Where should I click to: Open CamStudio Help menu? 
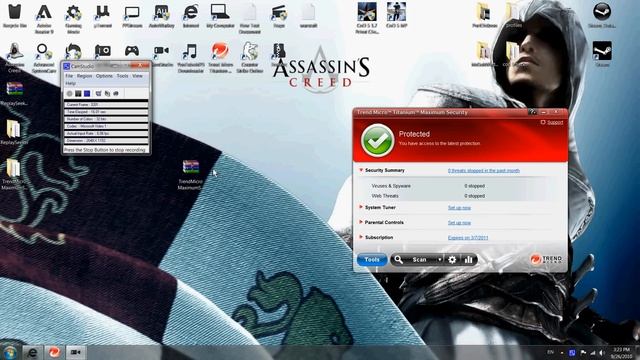[70, 83]
